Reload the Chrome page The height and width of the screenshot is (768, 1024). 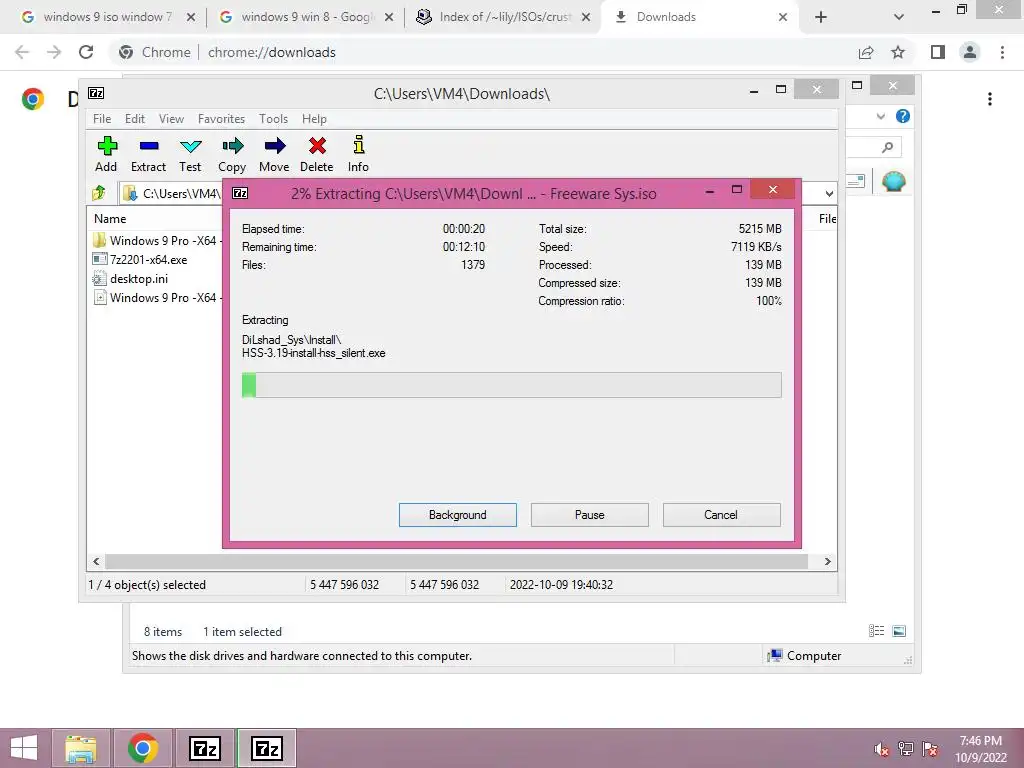[86, 52]
